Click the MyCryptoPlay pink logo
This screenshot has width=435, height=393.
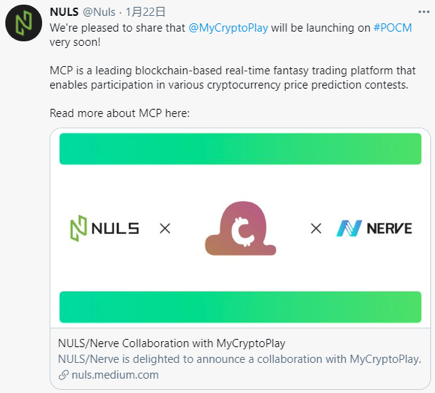240,228
